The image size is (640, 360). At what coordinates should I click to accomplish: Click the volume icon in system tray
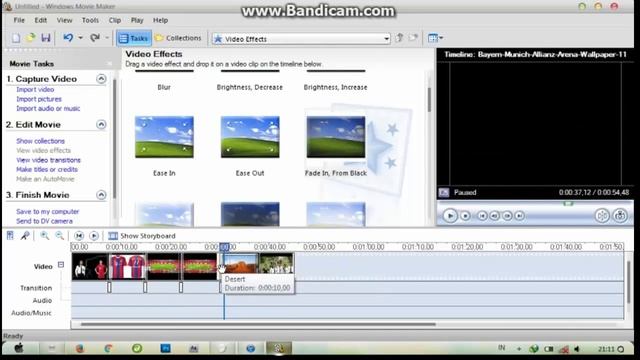(577, 349)
